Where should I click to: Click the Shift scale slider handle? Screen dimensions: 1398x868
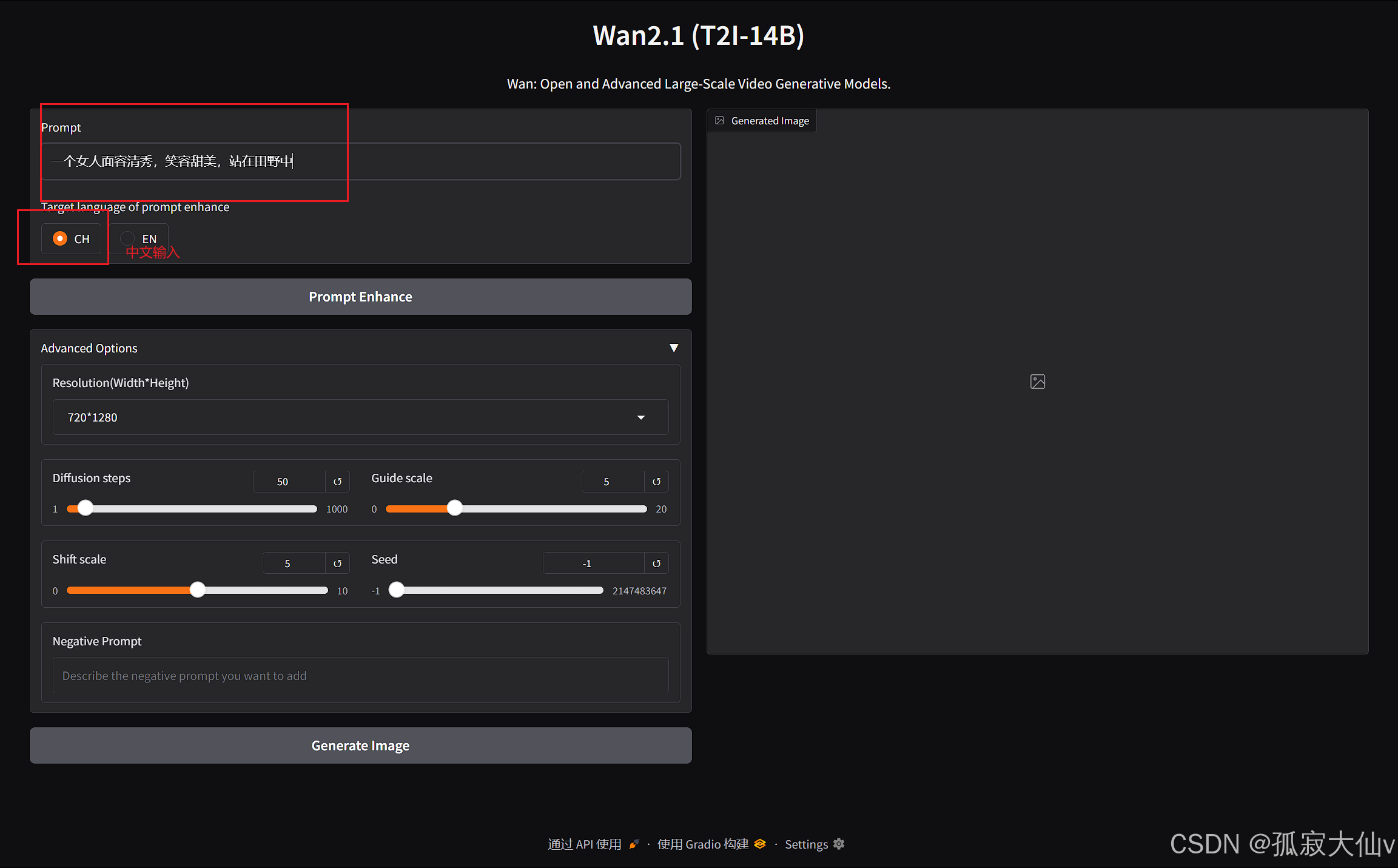pos(198,590)
